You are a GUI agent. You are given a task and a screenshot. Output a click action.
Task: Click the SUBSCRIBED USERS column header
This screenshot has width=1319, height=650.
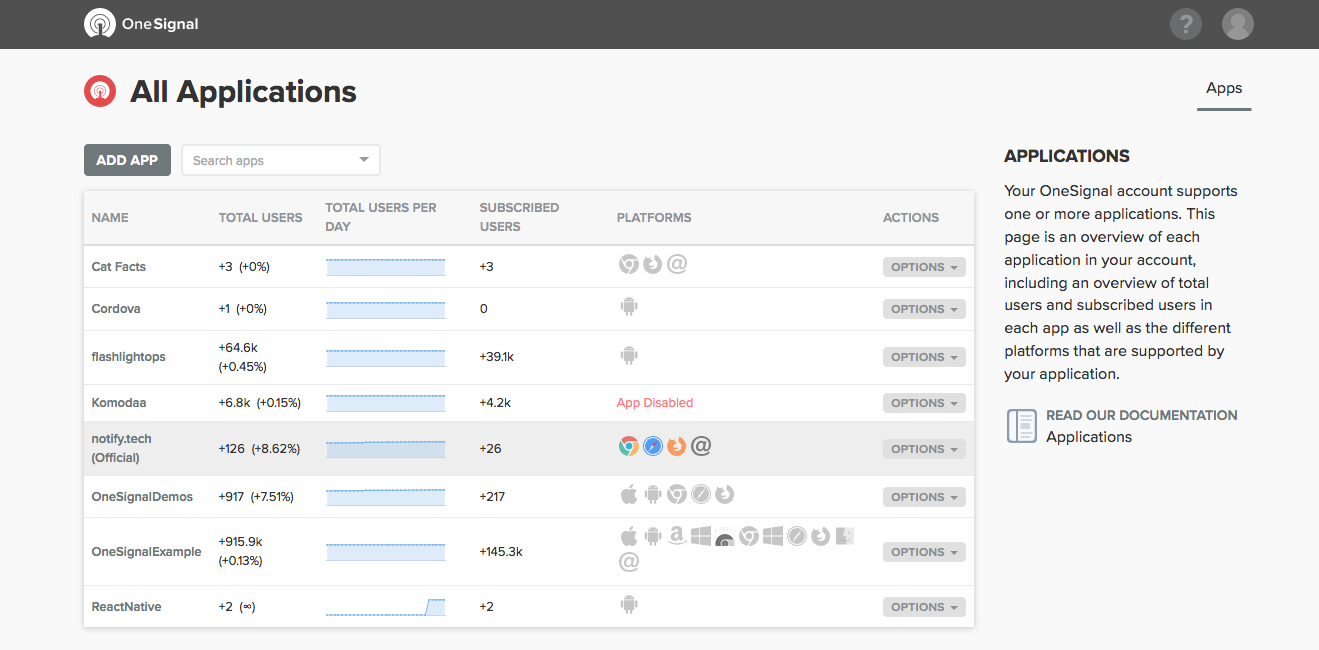click(x=519, y=217)
